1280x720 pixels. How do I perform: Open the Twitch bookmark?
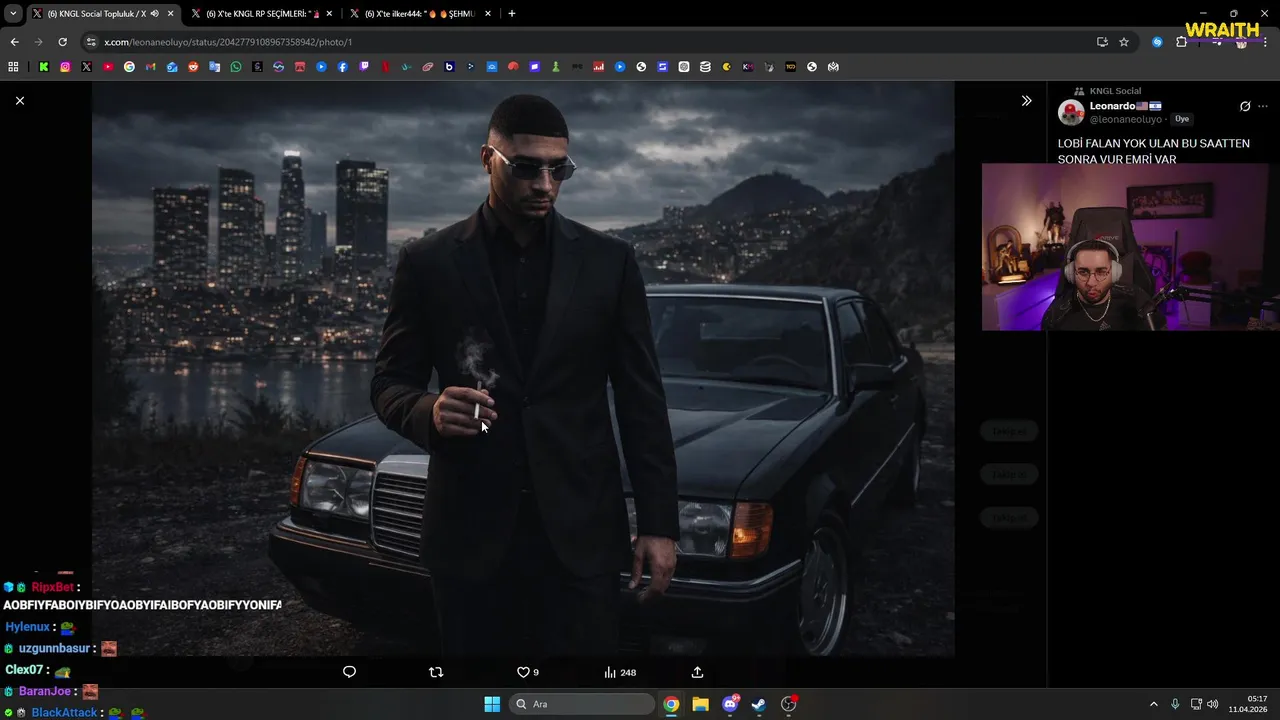point(364,67)
